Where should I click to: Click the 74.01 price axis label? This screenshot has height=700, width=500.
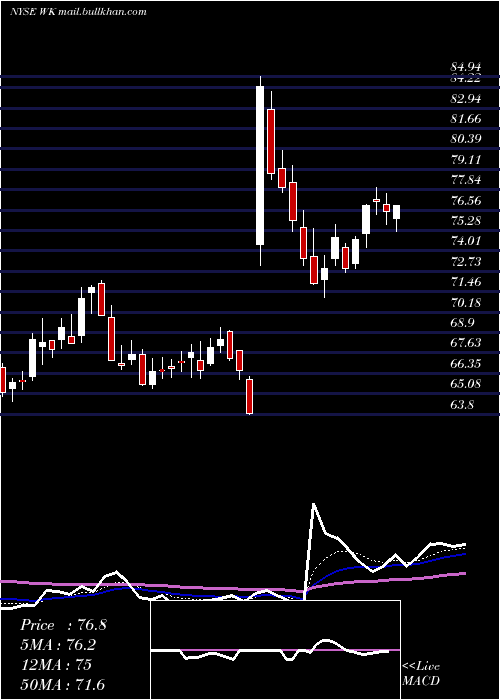point(466,241)
